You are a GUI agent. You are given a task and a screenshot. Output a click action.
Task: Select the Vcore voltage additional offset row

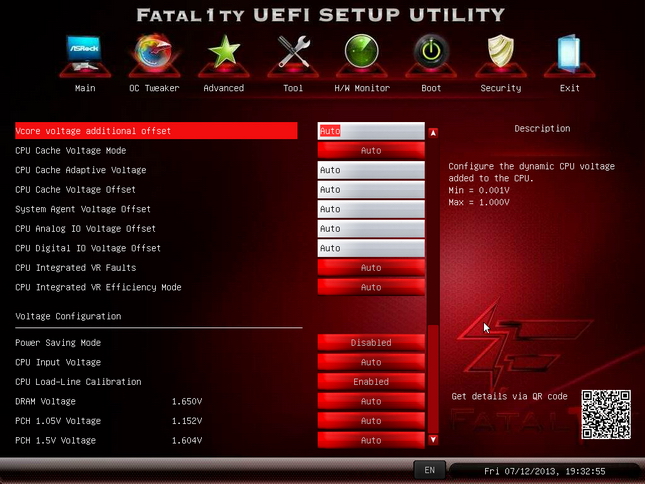coord(156,131)
